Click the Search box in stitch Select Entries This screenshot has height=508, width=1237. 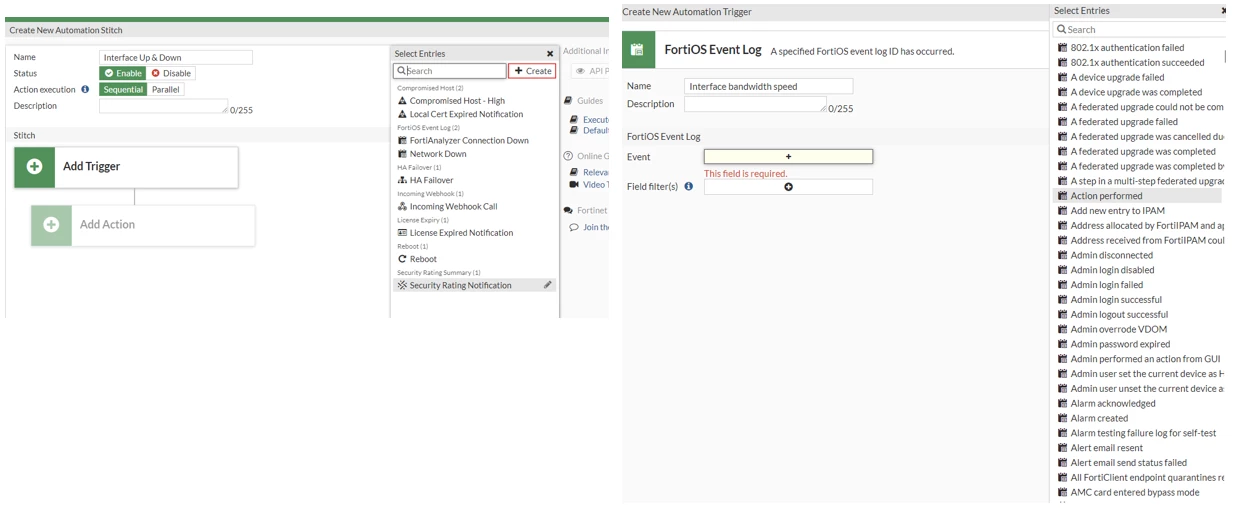pyautogui.click(x=450, y=71)
